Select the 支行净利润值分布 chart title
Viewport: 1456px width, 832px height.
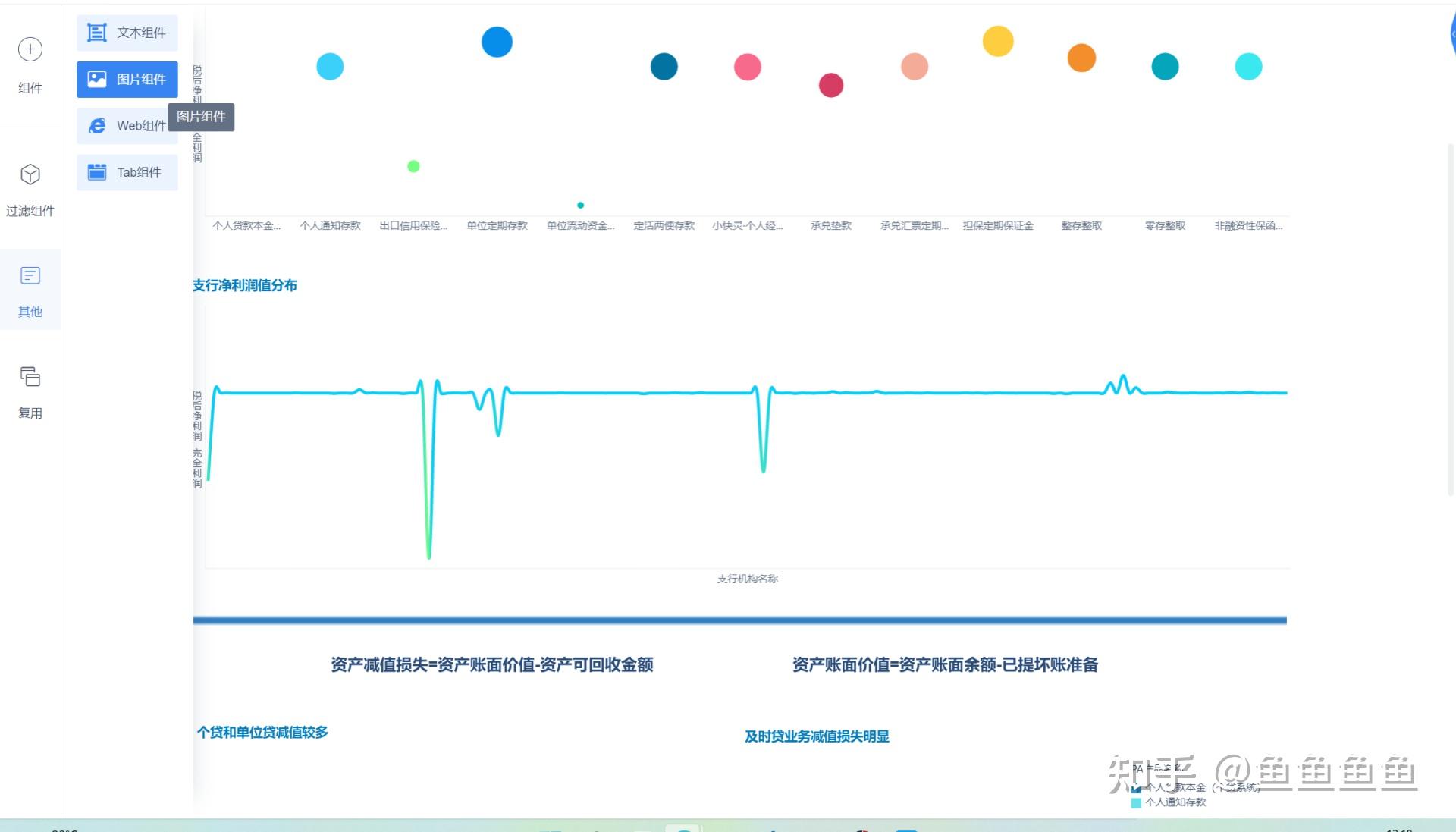click(x=245, y=285)
